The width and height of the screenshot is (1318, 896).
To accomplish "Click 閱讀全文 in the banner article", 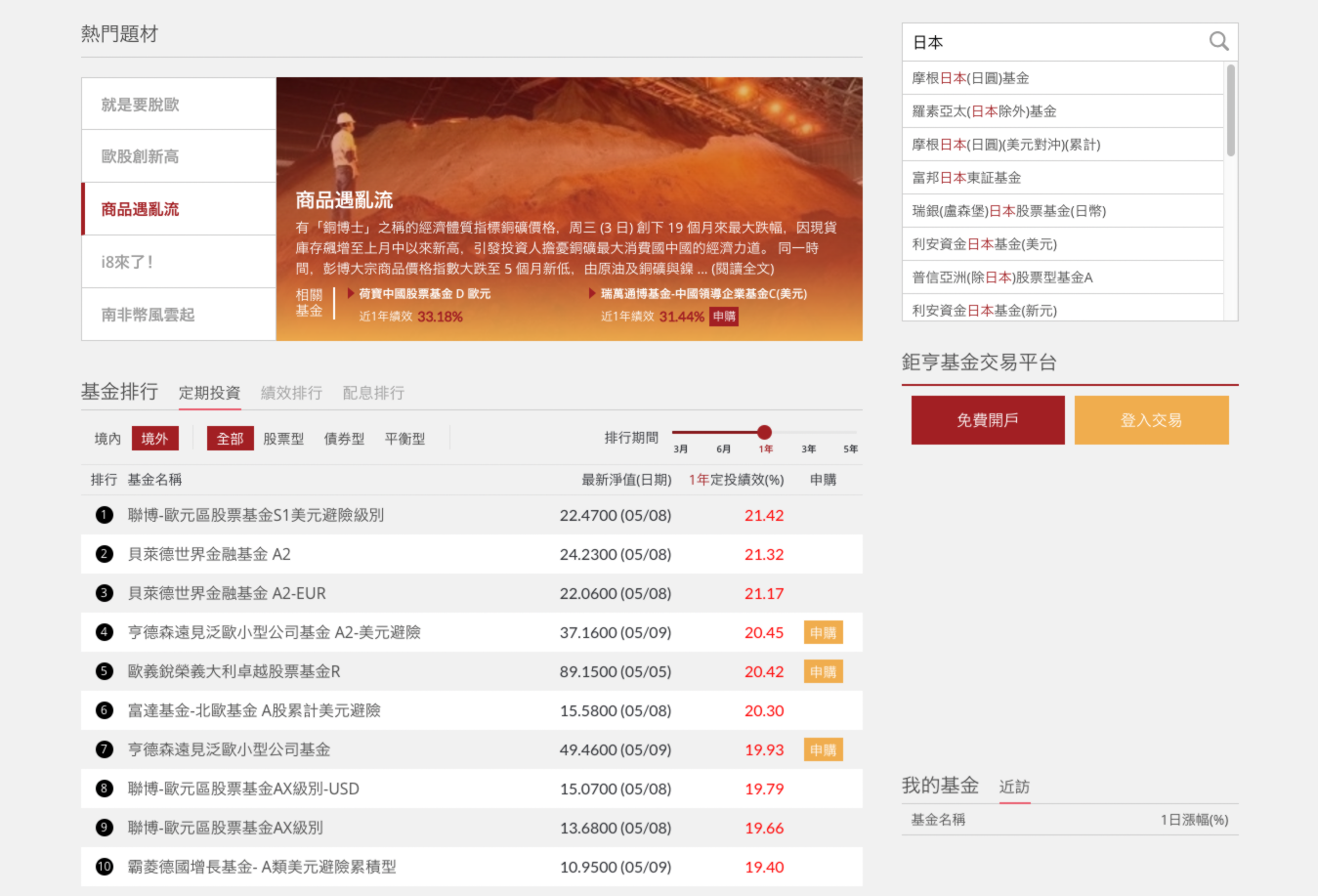I will [x=743, y=269].
